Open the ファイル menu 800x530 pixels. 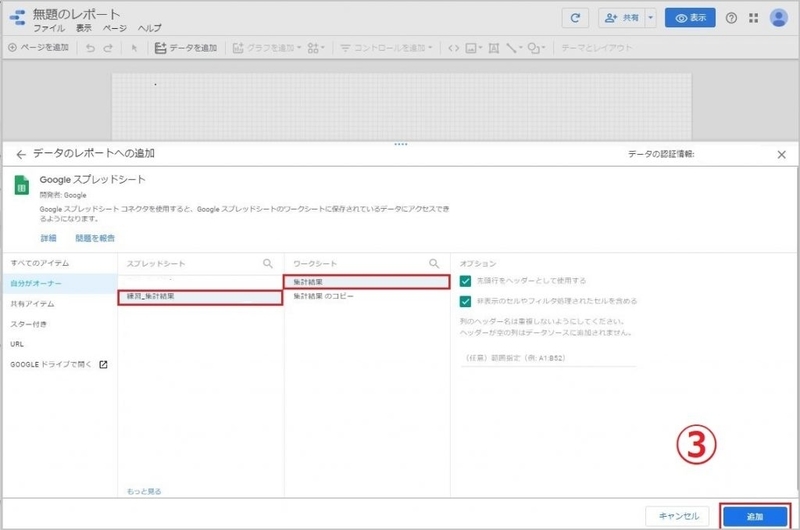click(49, 28)
